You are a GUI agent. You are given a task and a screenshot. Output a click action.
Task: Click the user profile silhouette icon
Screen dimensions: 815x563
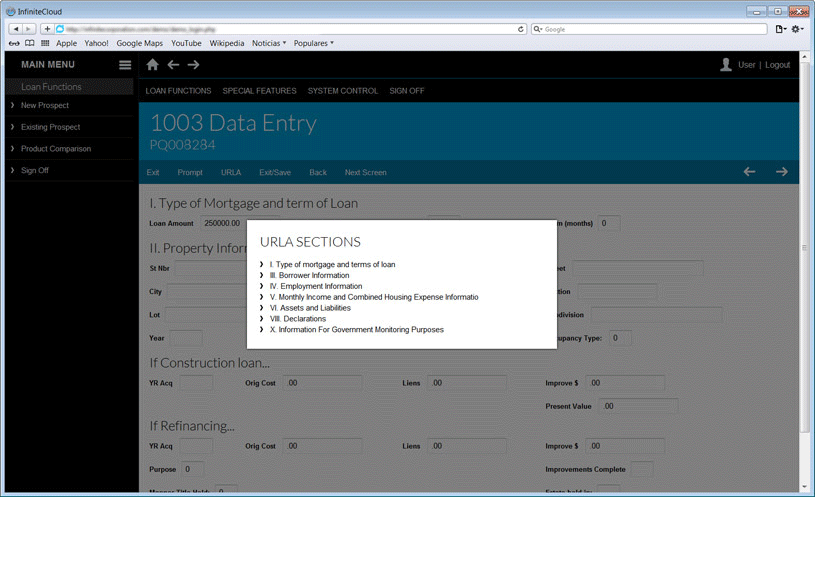[726, 65]
